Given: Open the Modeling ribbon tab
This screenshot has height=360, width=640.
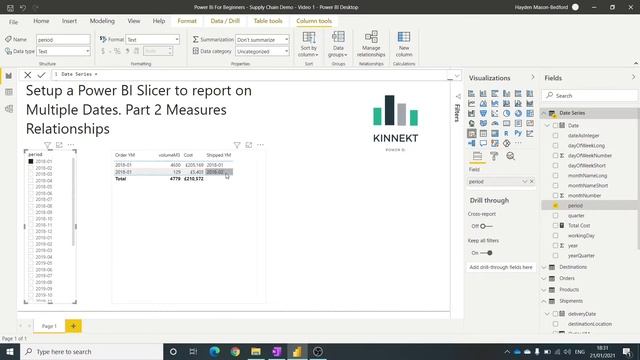Looking at the screenshot, I should click(x=102, y=21).
